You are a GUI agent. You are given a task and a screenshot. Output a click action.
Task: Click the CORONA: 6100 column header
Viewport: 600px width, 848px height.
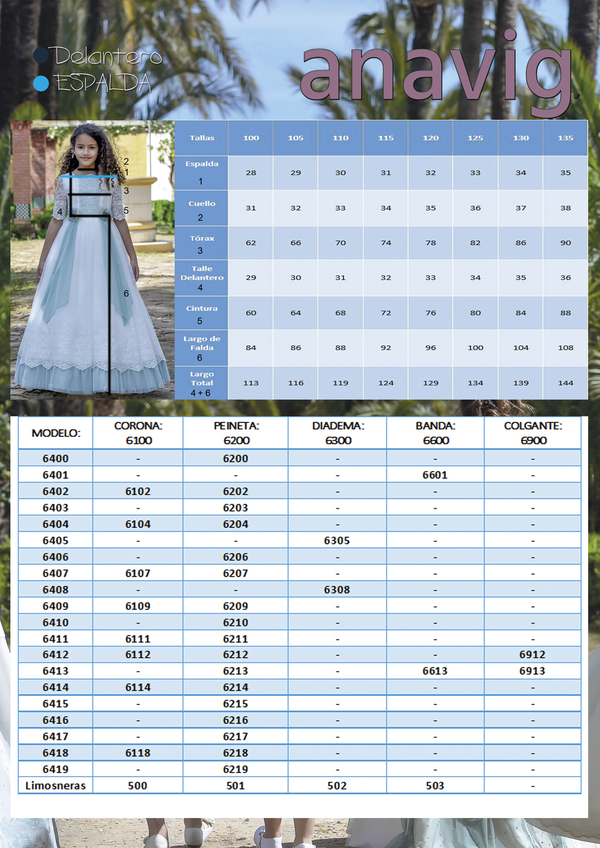click(x=138, y=433)
